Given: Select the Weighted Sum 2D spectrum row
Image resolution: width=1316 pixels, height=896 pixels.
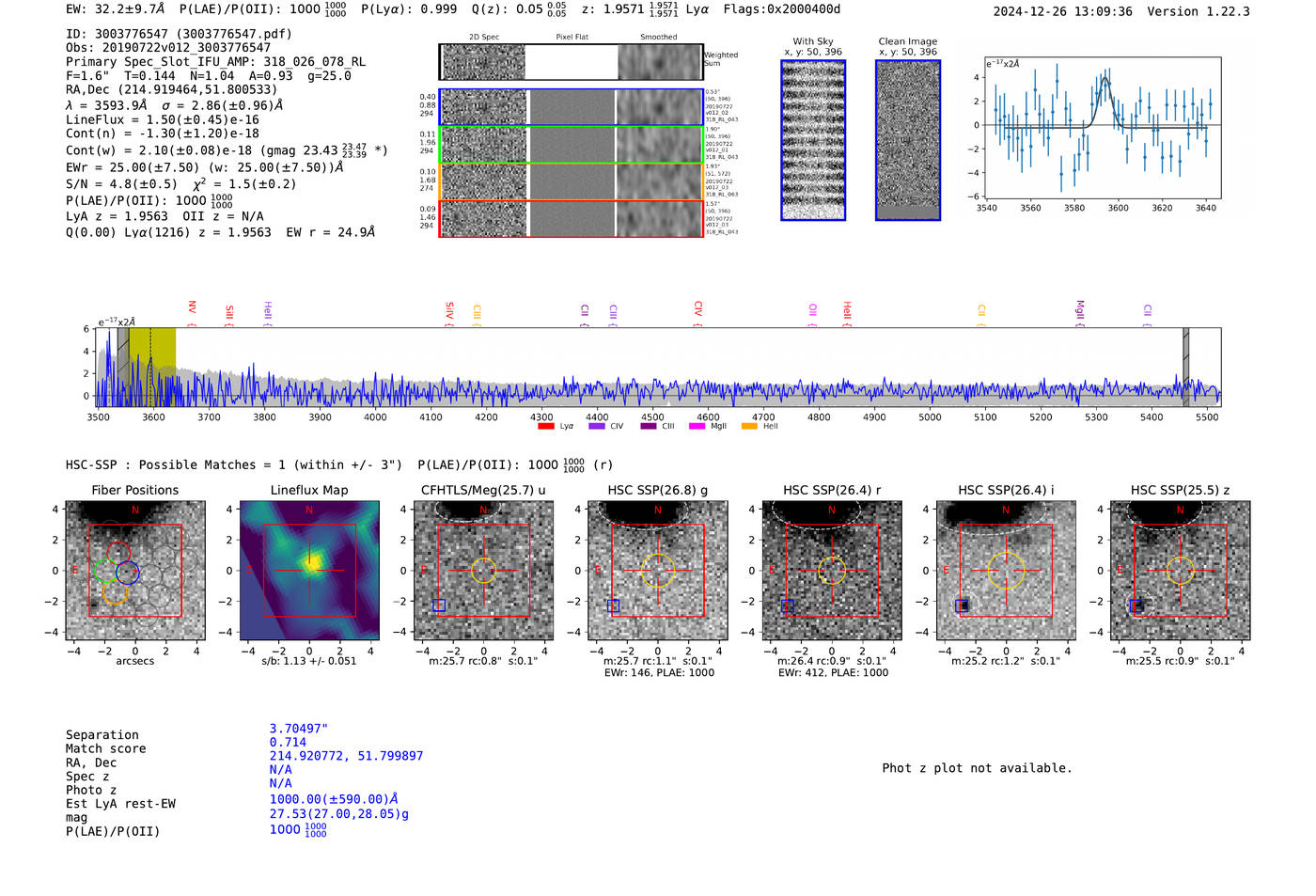Looking at the screenshot, I should click(x=571, y=62).
